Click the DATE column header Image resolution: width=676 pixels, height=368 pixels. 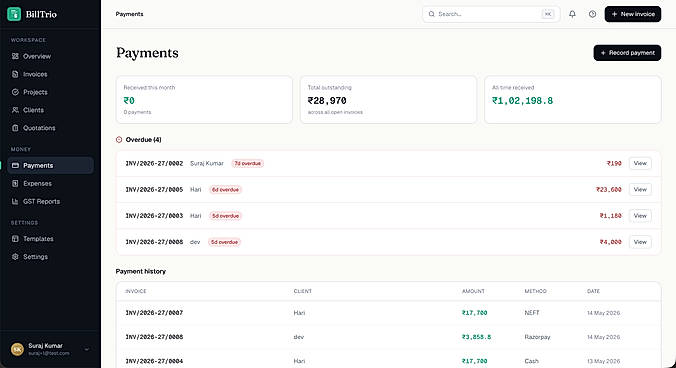[593, 291]
